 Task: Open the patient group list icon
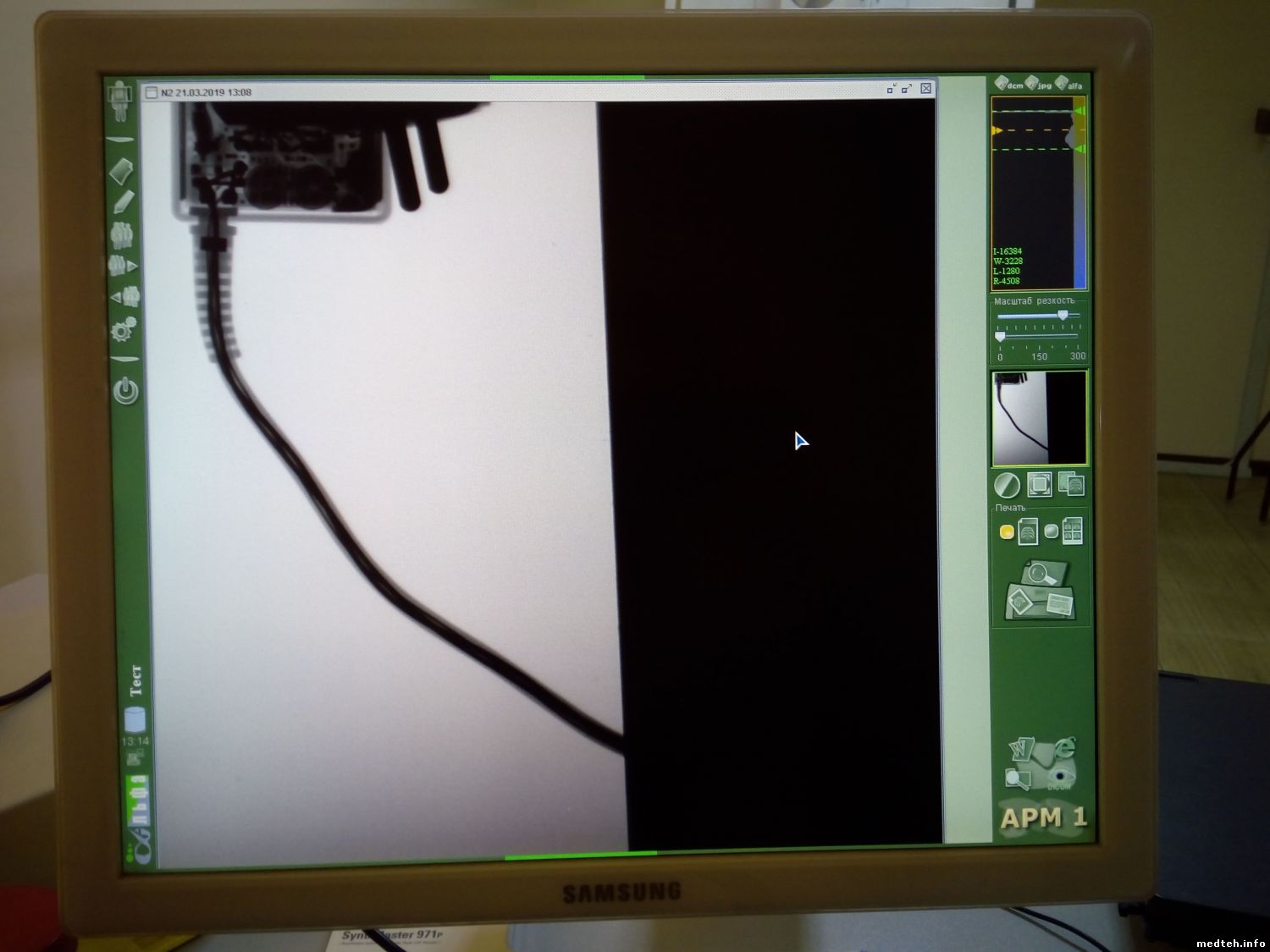[x=123, y=234]
